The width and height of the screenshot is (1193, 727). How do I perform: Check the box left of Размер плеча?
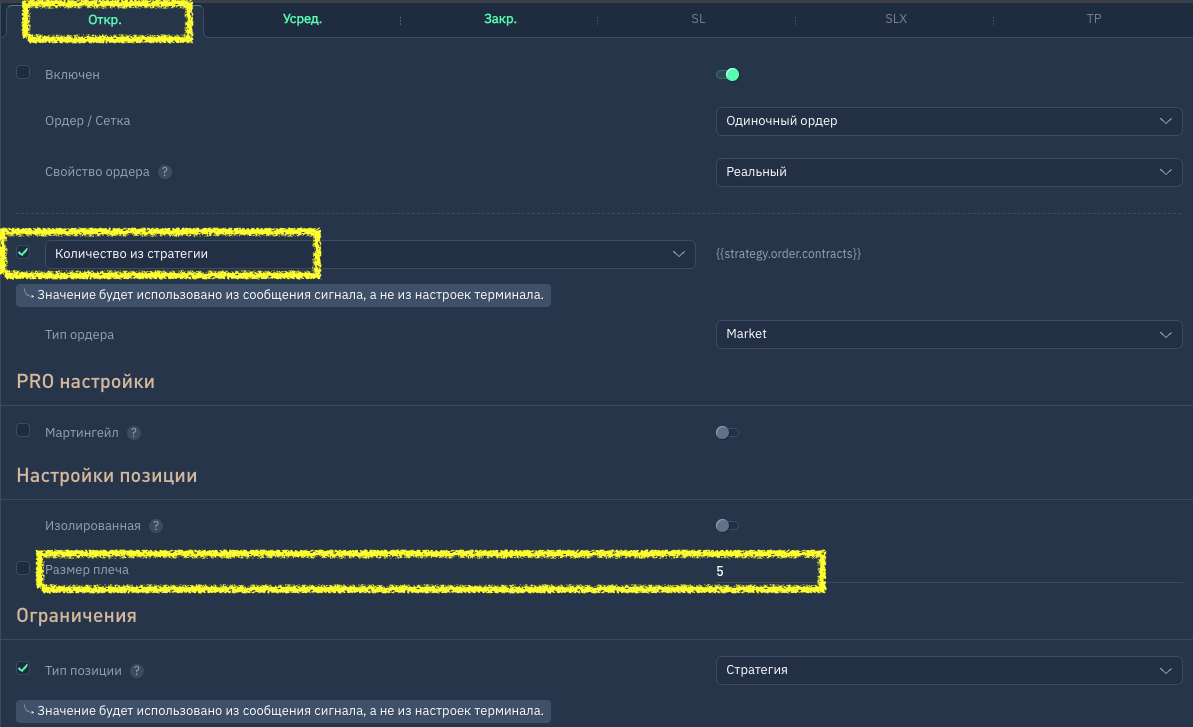click(23, 568)
